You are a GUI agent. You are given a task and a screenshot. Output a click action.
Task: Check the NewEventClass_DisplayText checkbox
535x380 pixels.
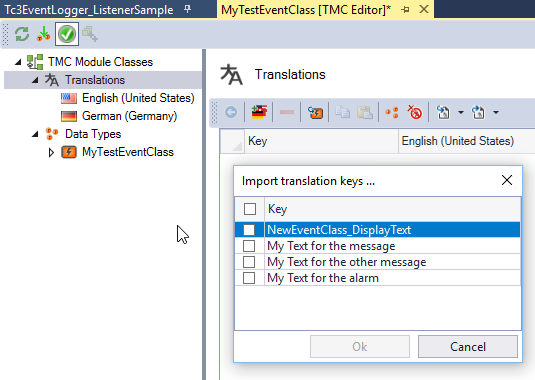point(249,230)
